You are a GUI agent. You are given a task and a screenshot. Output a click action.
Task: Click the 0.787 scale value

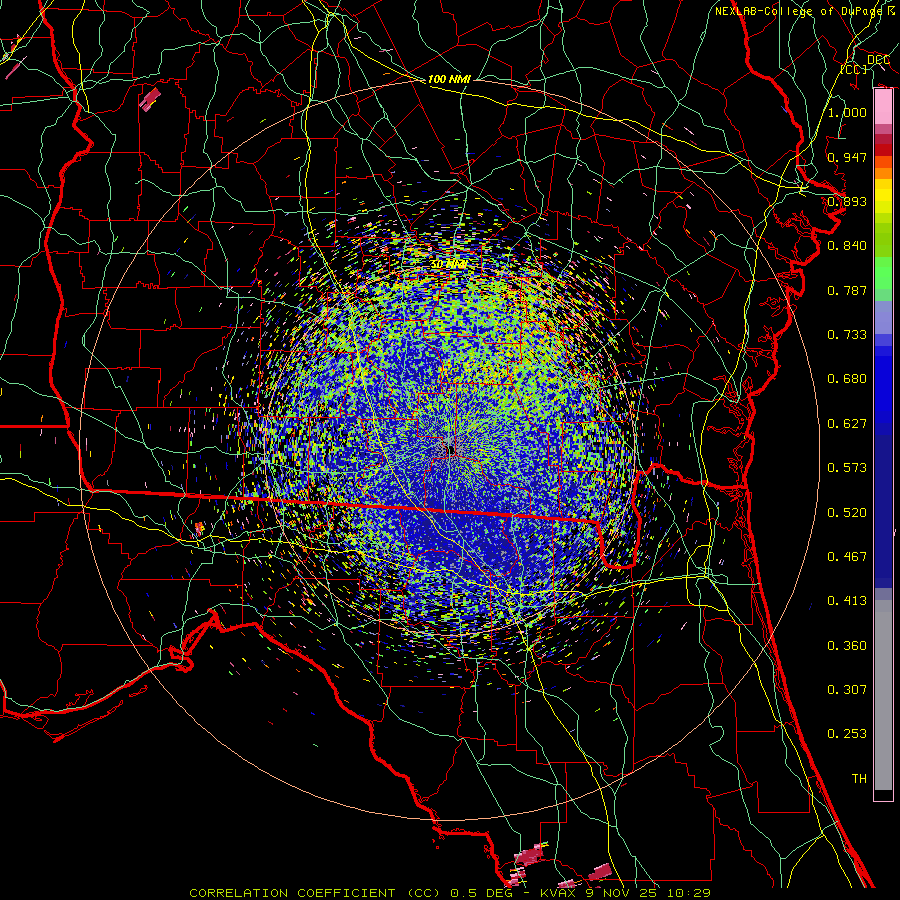click(x=847, y=290)
